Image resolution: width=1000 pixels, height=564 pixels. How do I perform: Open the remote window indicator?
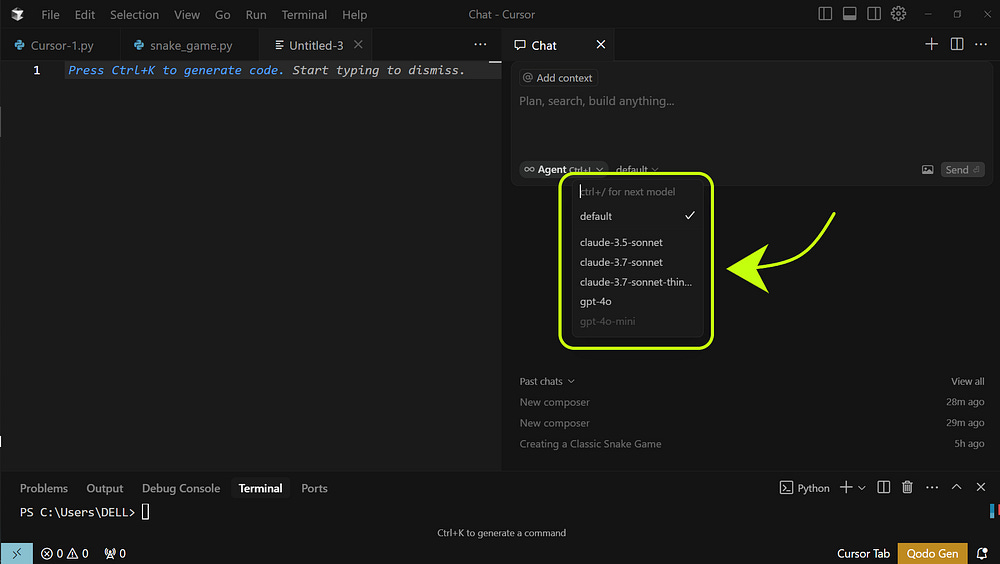coord(17,553)
